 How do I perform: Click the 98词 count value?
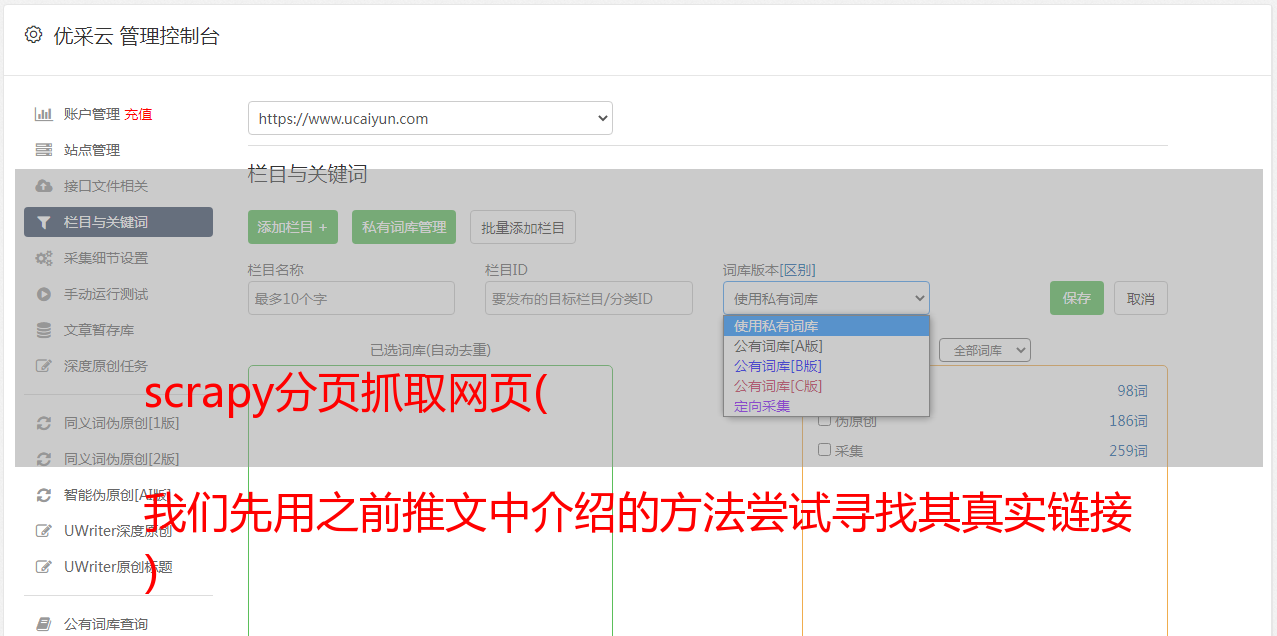click(x=1132, y=391)
